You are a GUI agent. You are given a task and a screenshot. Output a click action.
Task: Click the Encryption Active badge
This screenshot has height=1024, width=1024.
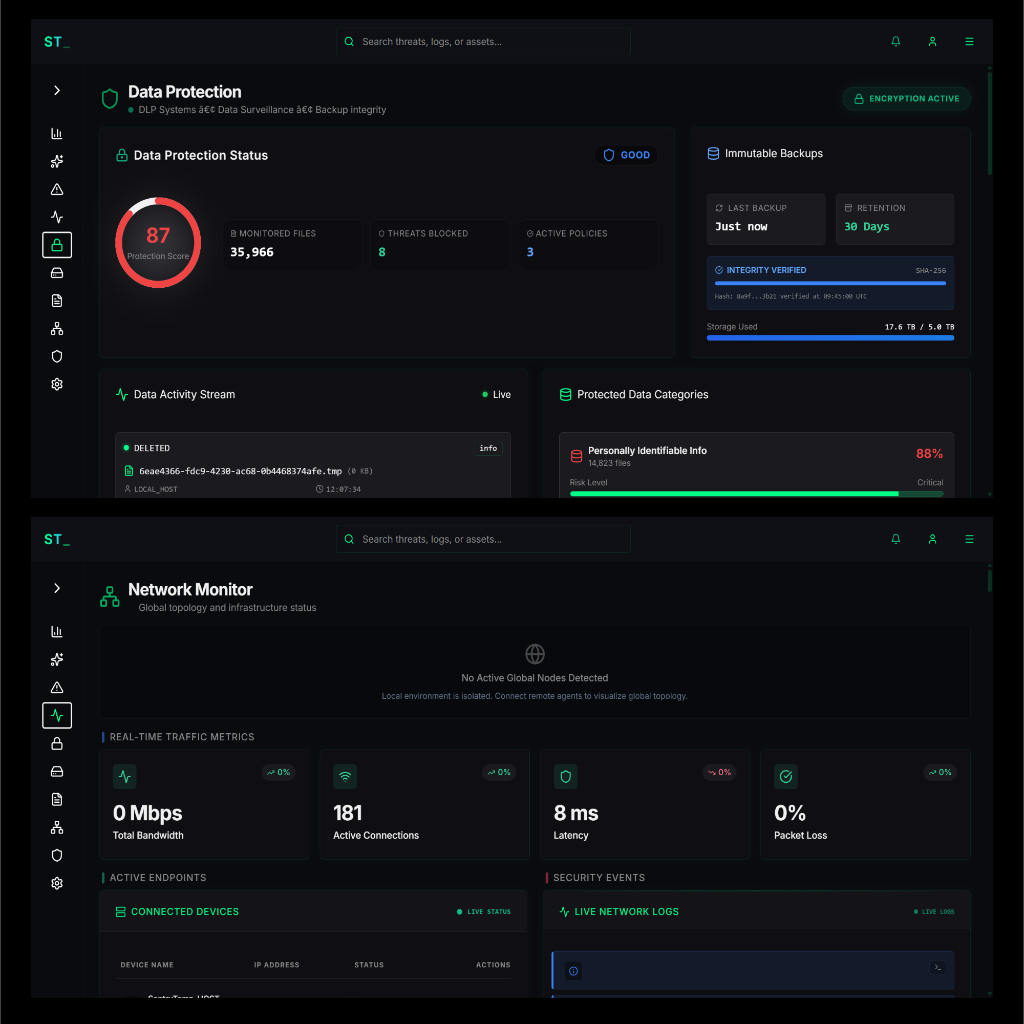click(x=906, y=99)
